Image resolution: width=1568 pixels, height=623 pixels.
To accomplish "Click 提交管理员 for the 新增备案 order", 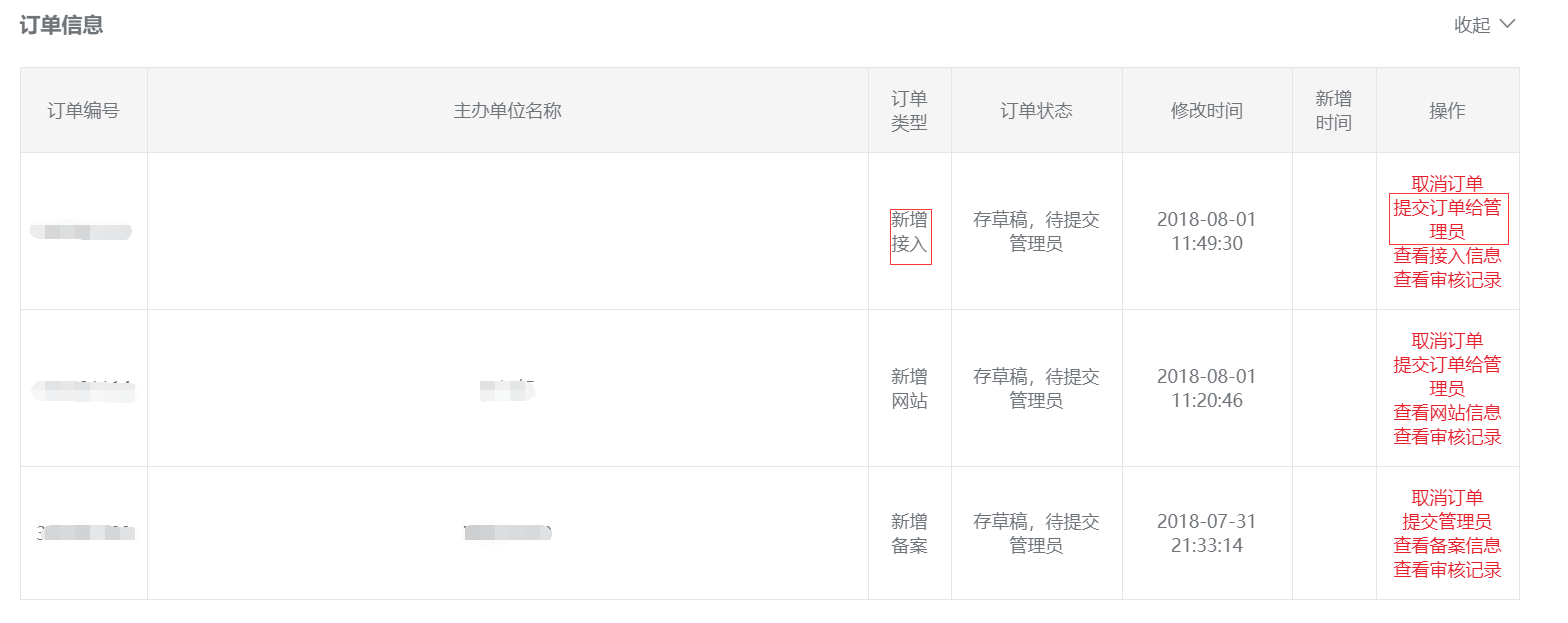I will [x=1447, y=522].
